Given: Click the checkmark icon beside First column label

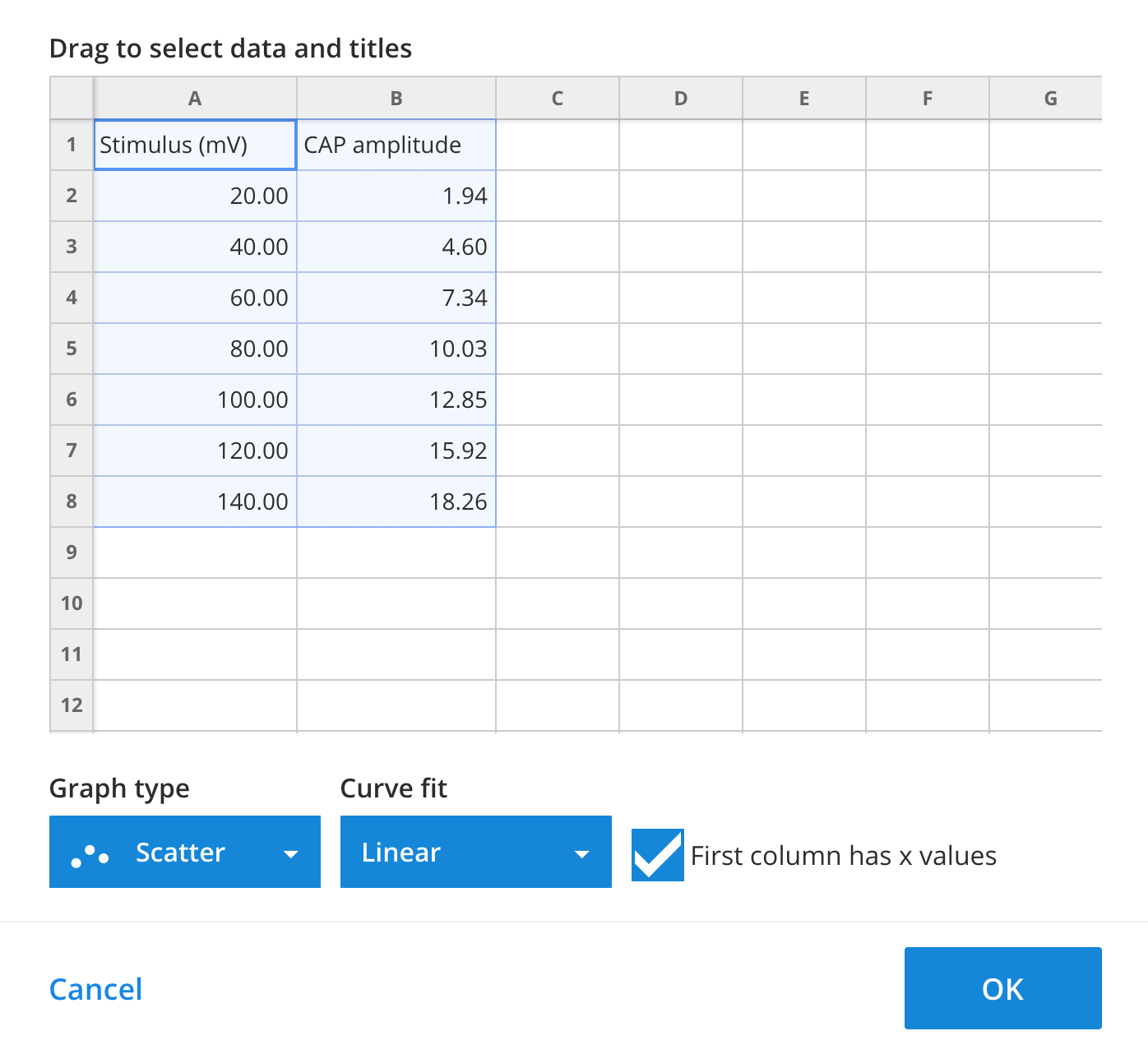Looking at the screenshot, I should (657, 855).
